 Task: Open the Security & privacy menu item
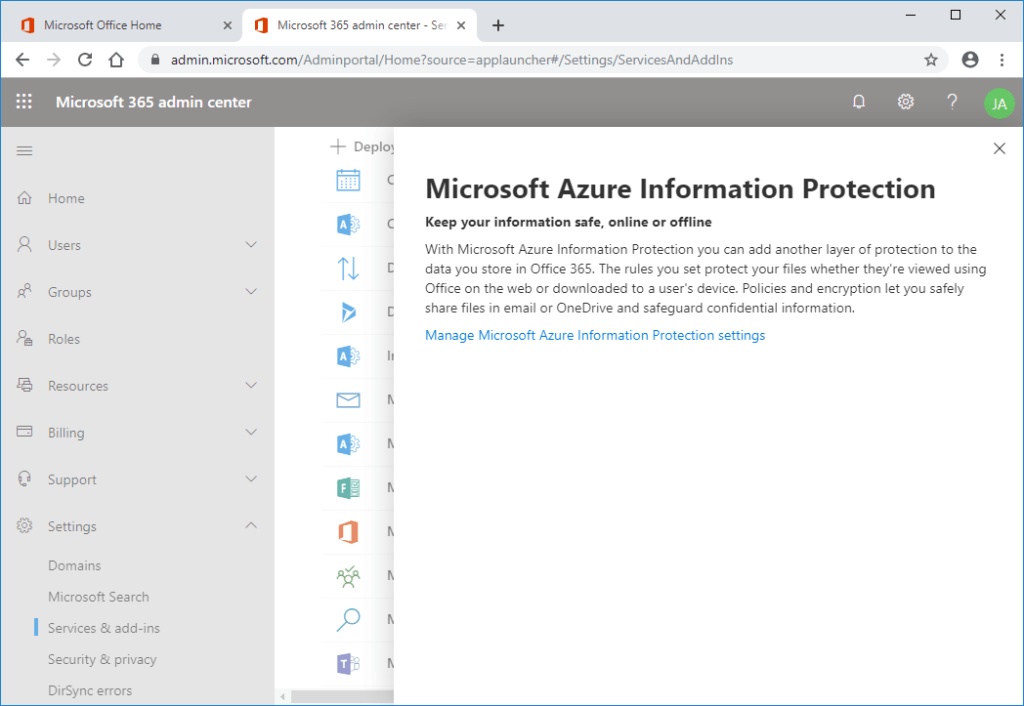pos(103,659)
